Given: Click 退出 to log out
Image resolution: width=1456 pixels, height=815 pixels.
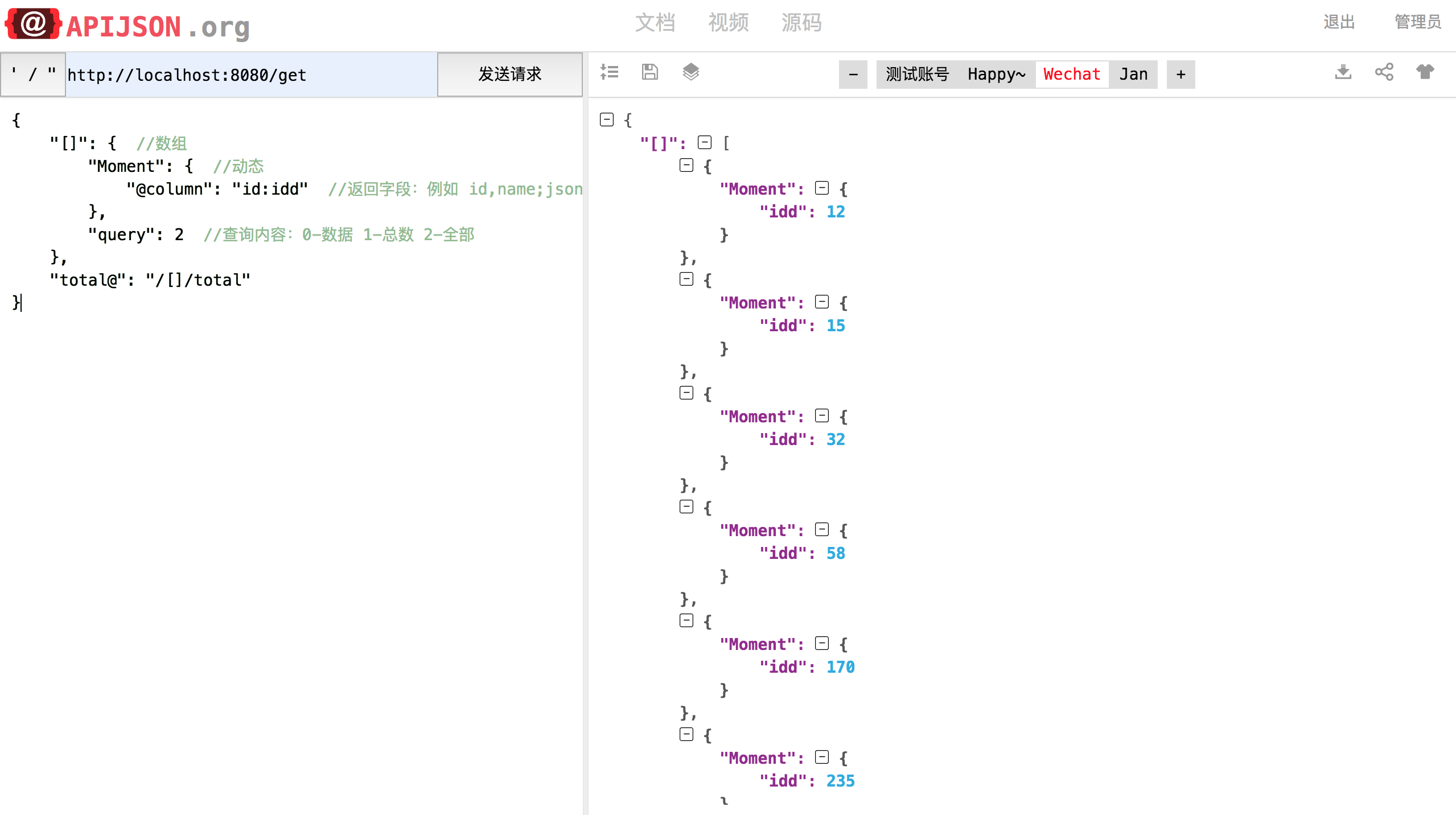Looking at the screenshot, I should (x=1339, y=22).
